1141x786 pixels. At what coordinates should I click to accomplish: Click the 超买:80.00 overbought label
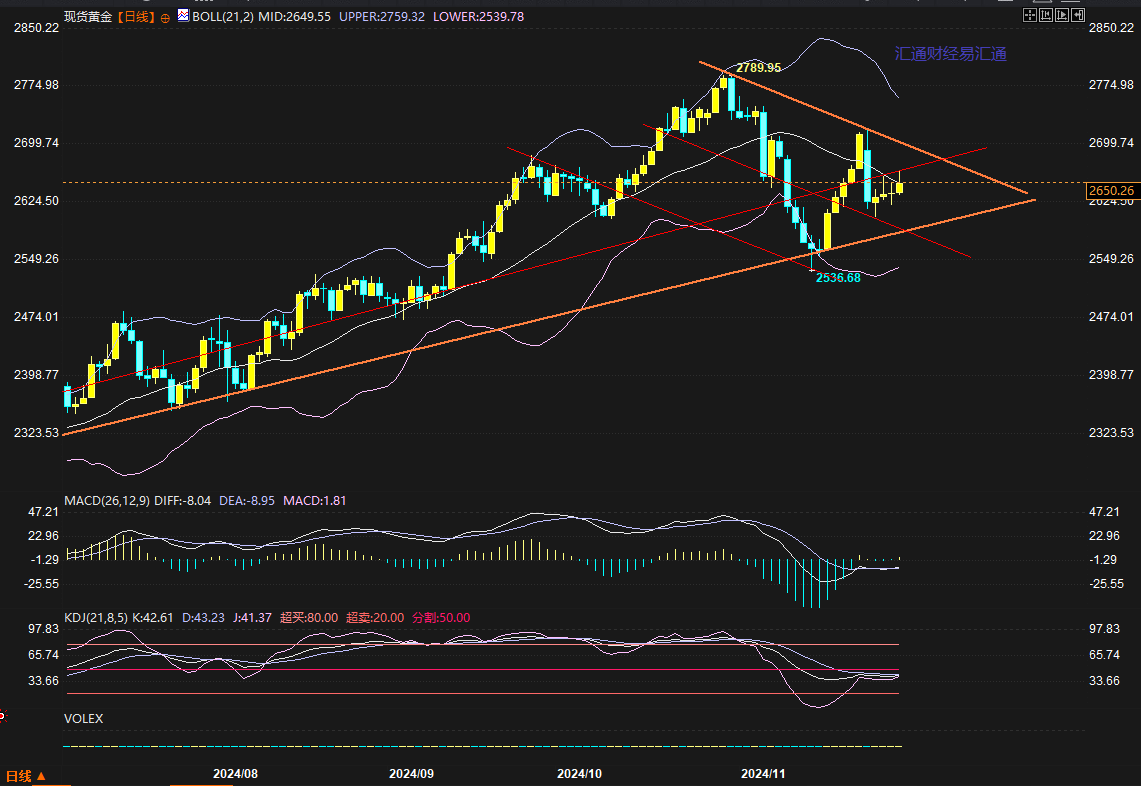[x=309, y=618]
